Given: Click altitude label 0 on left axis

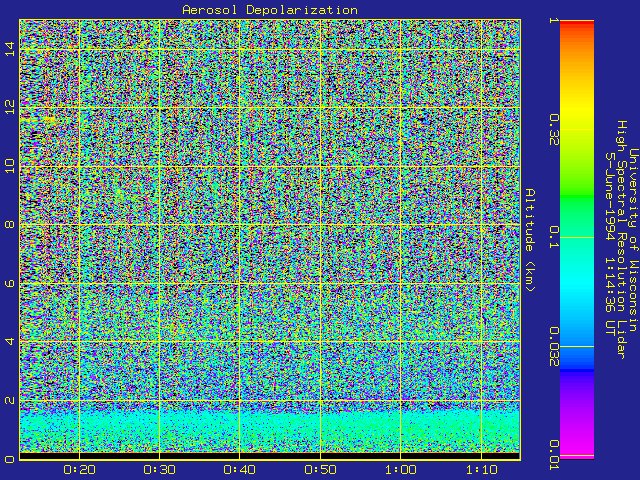Looking at the screenshot, I should 10,459.
